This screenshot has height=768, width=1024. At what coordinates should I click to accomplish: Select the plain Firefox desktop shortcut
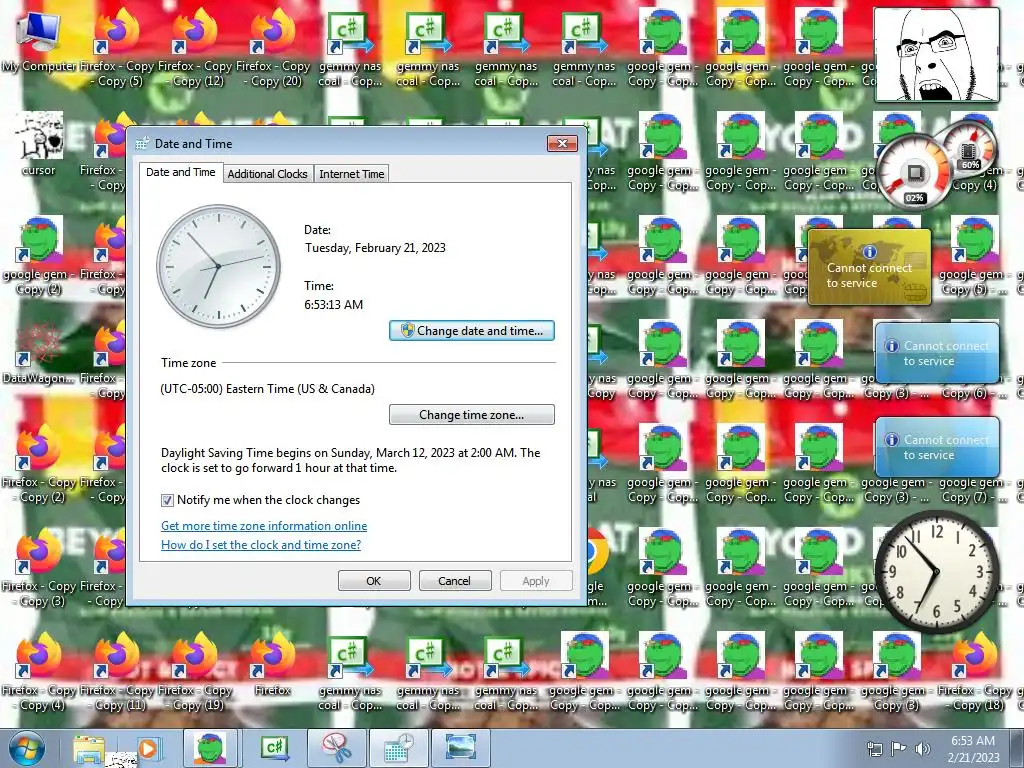273,664
